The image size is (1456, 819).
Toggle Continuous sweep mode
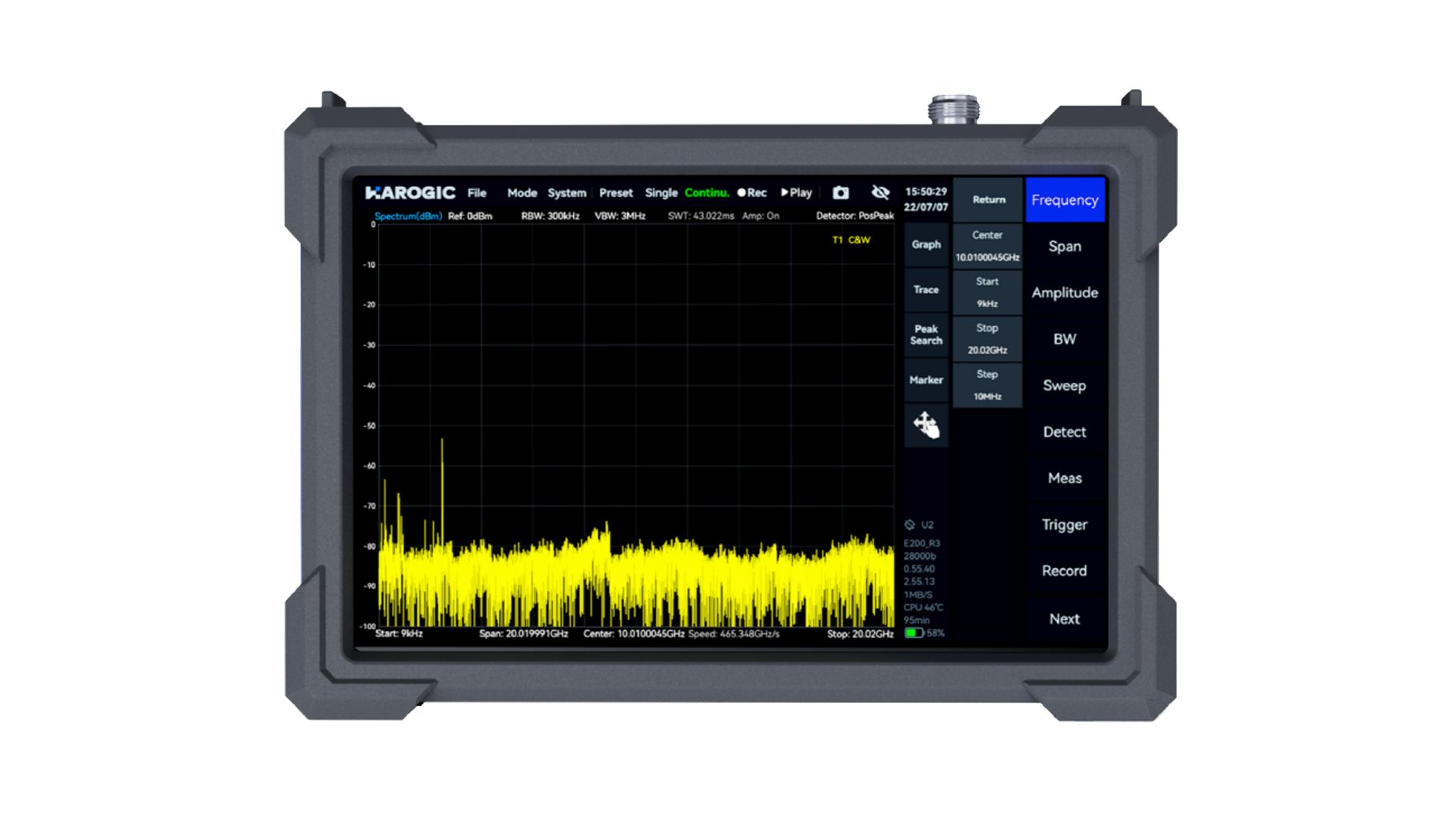(706, 193)
